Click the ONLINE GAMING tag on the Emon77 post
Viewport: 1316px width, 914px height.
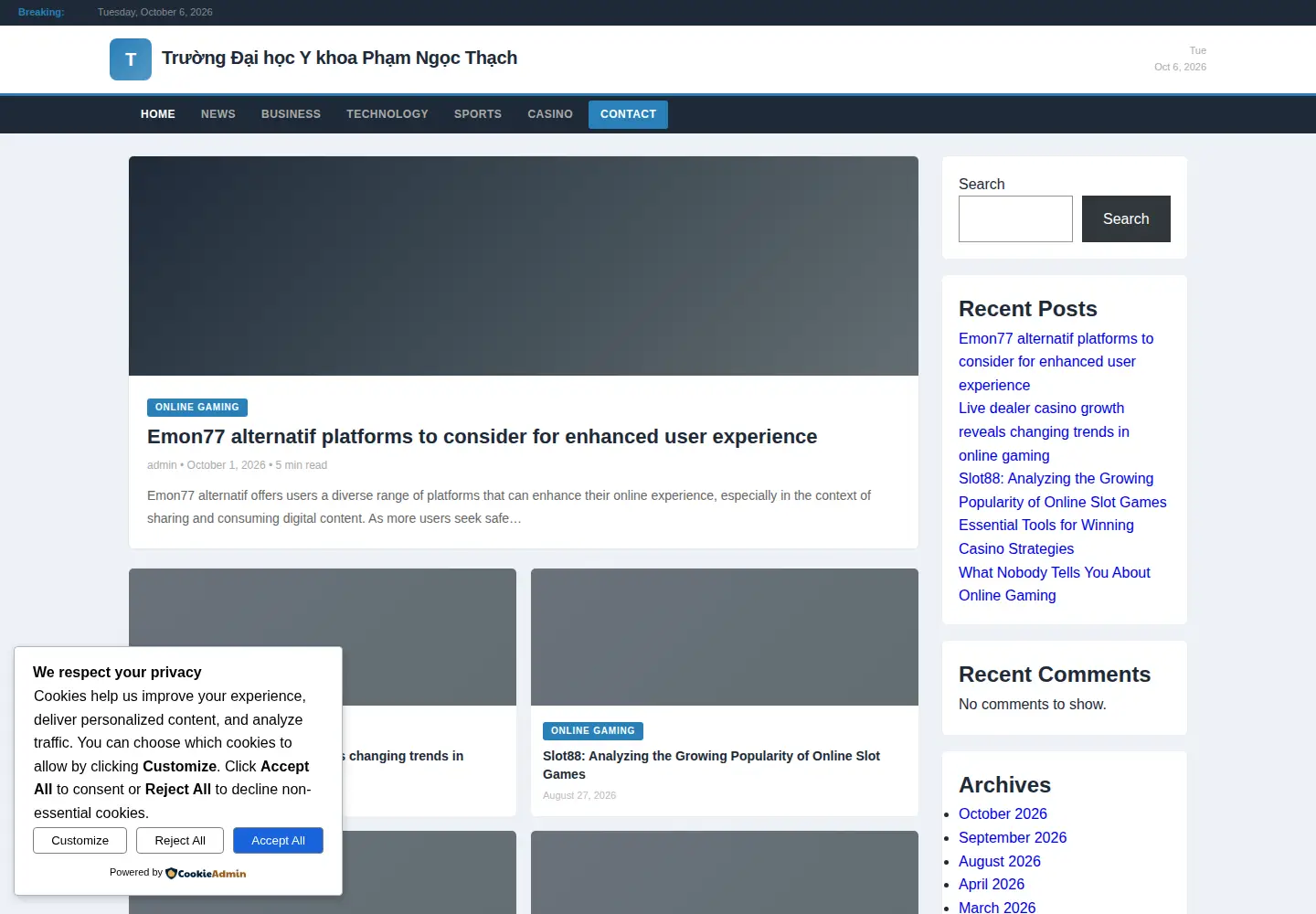point(197,408)
